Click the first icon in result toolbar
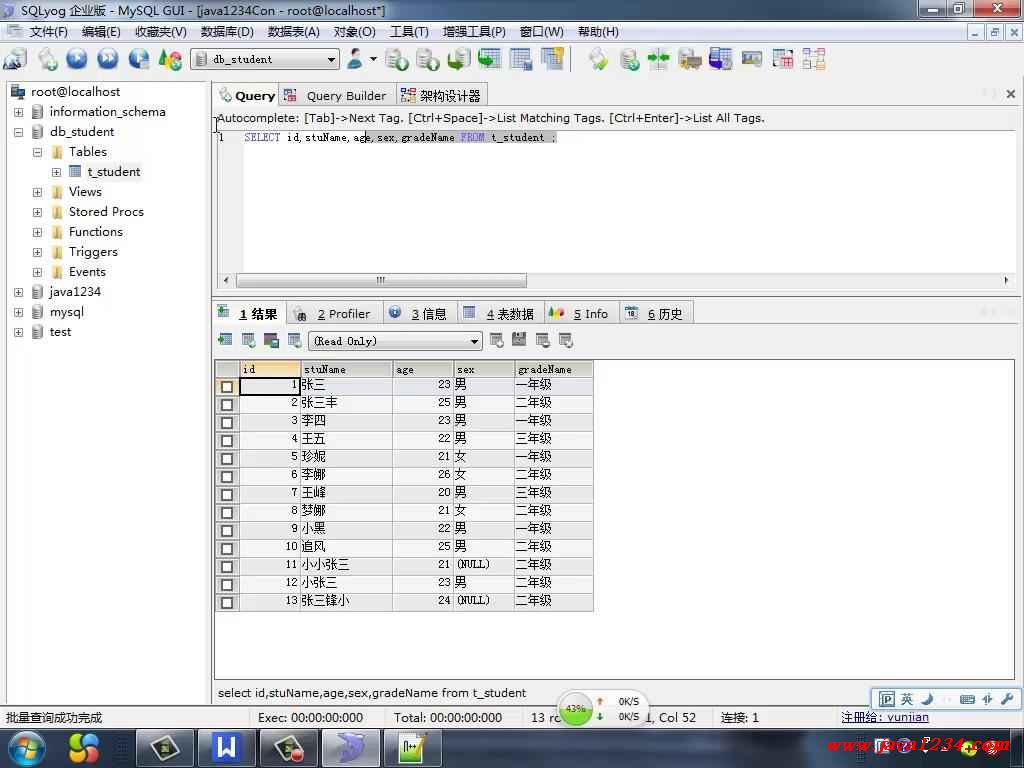 tap(225, 341)
